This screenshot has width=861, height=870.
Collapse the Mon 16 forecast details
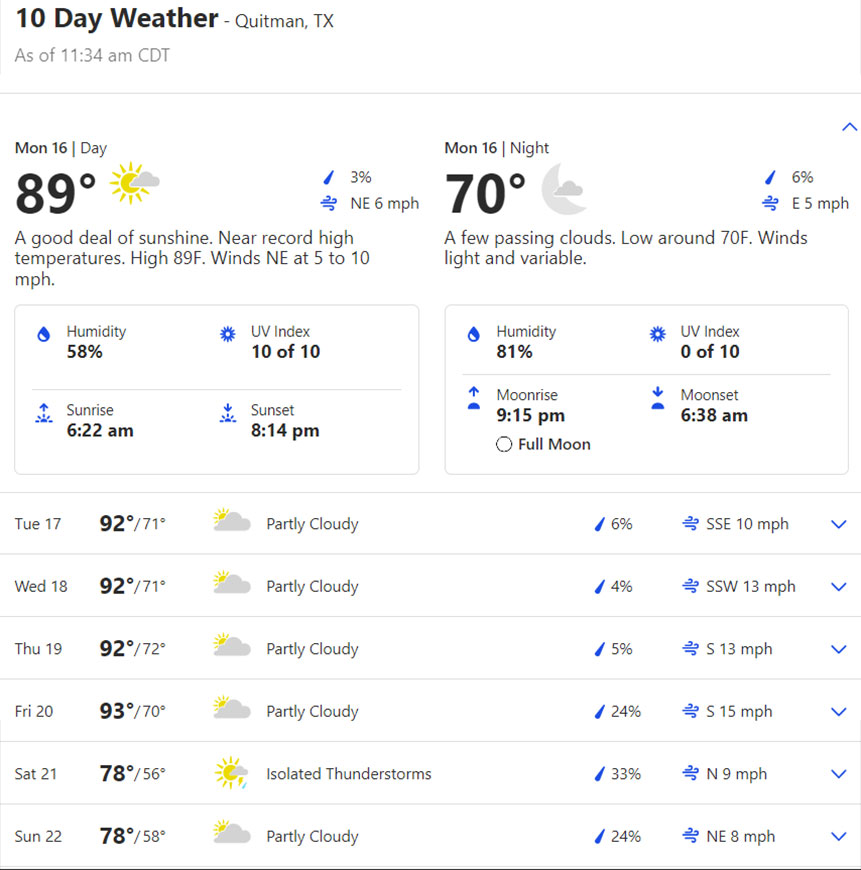[849, 127]
